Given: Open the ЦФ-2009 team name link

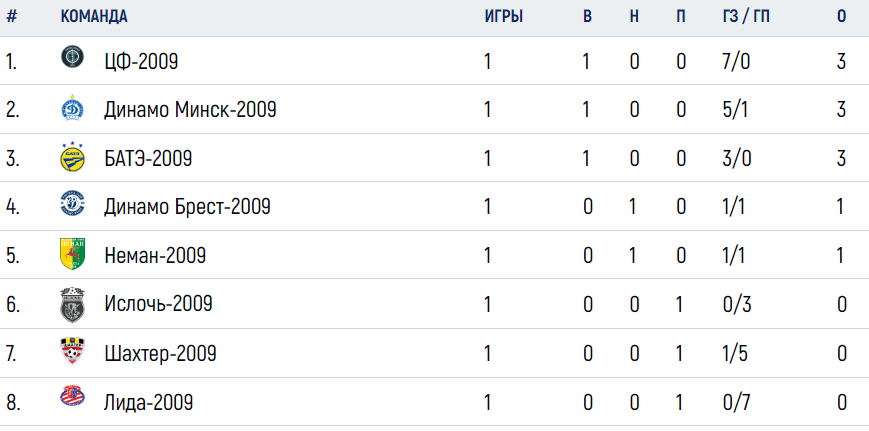Looking at the screenshot, I should coord(141,61).
